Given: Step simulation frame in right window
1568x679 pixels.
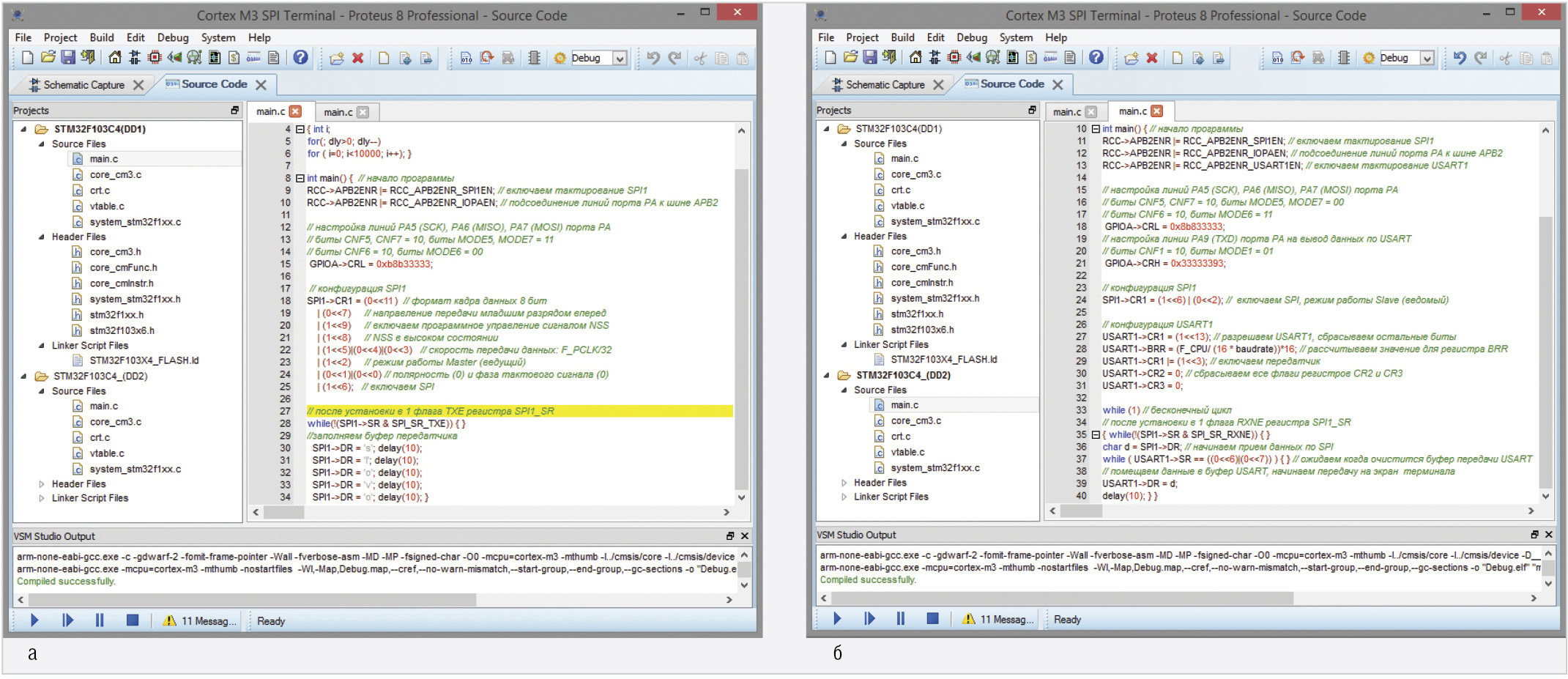Looking at the screenshot, I should [x=869, y=619].
